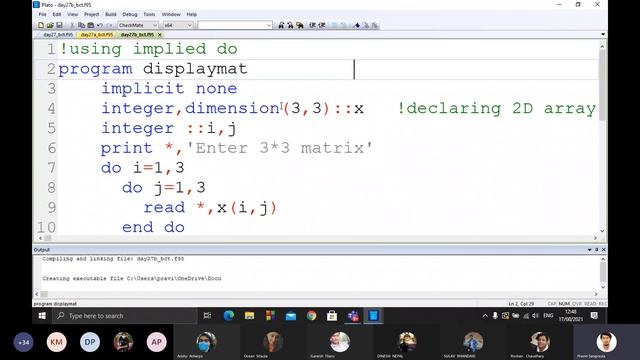Close the Output panel
This screenshot has width=640, height=360.
pos(604,249)
